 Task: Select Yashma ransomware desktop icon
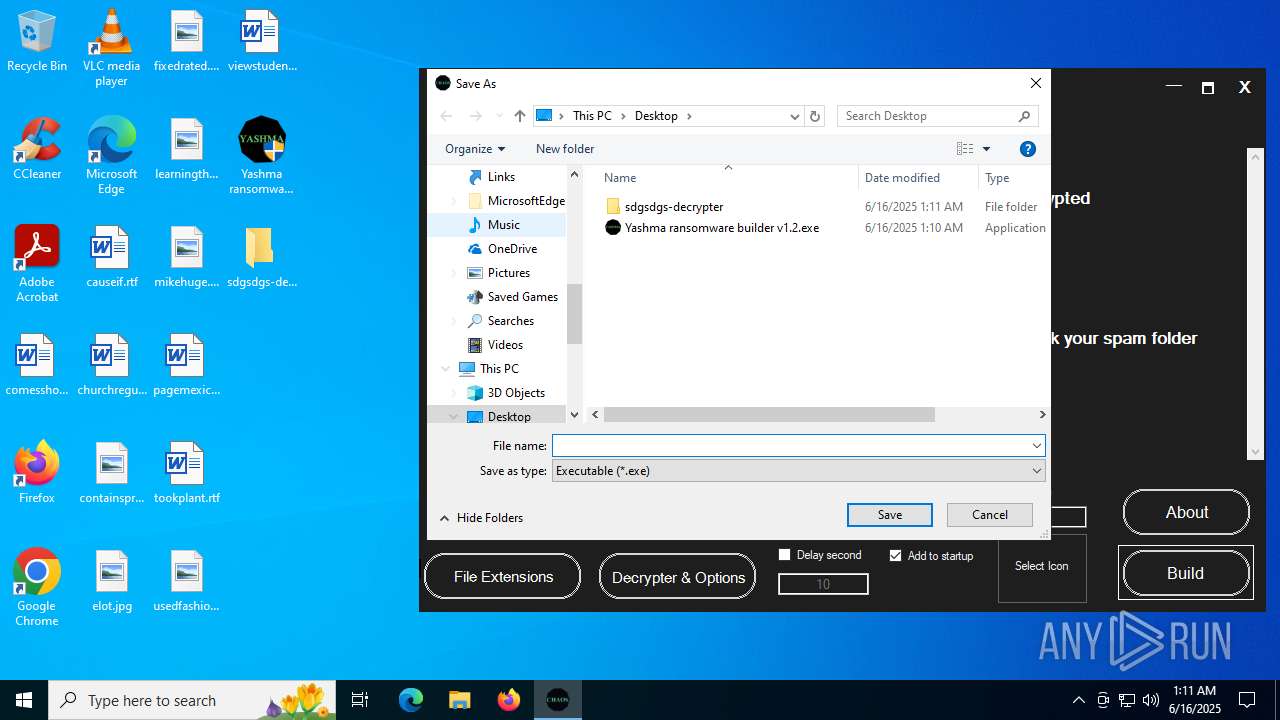click(x=262, y=156)
